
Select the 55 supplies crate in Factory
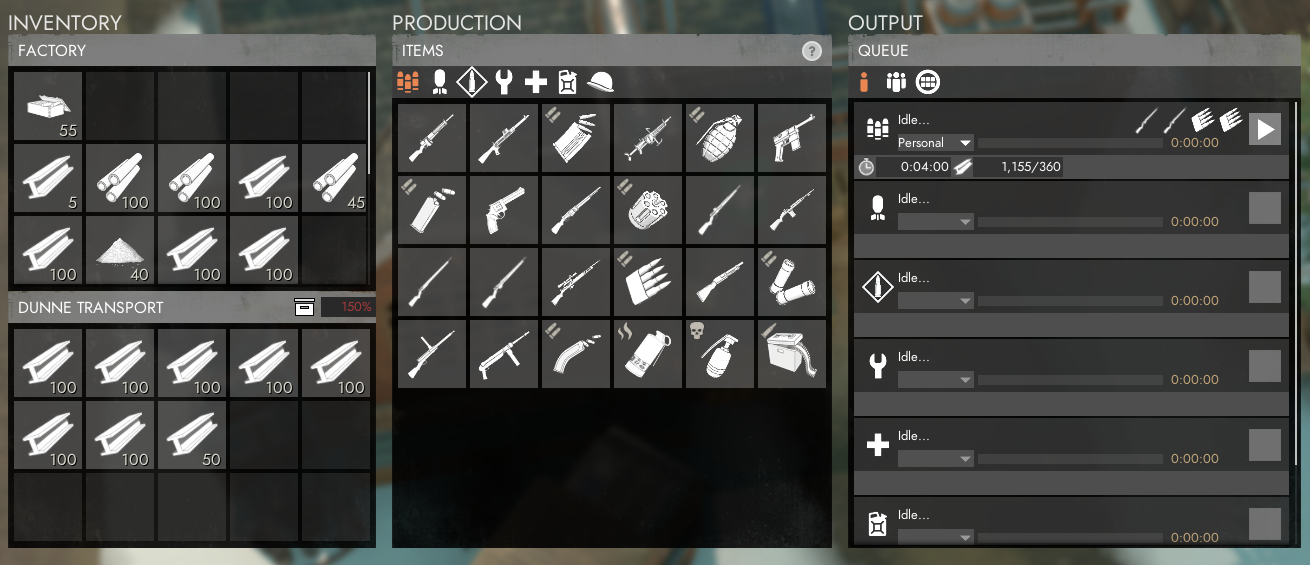pyautogui.click(x=48, y=105)
